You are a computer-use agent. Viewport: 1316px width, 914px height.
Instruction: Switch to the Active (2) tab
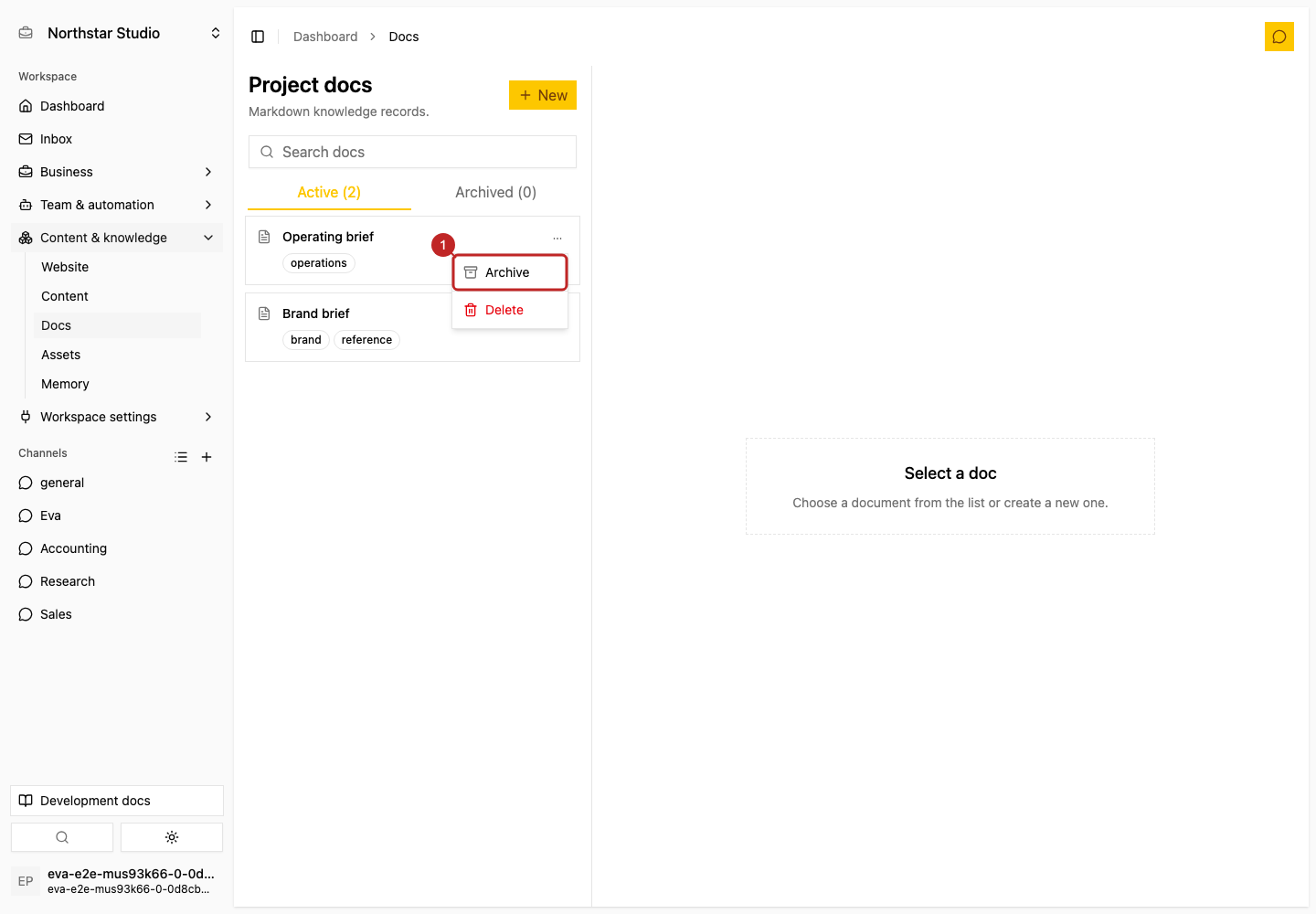(329, 192)
